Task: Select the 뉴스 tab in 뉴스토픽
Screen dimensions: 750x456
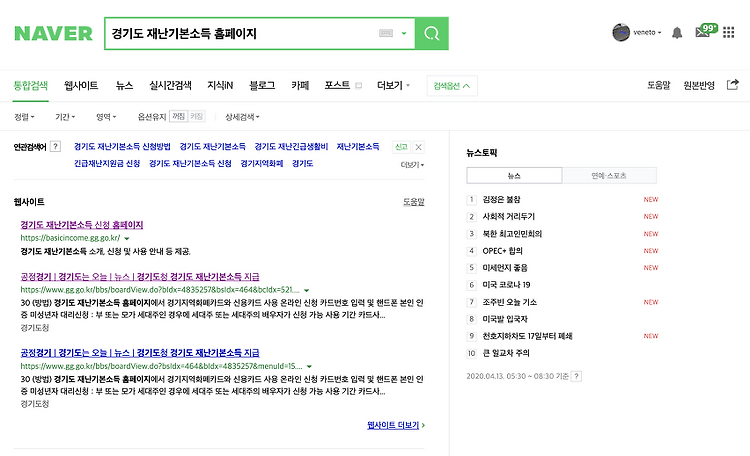Action: pyautogui.click(x=514, y=176)
